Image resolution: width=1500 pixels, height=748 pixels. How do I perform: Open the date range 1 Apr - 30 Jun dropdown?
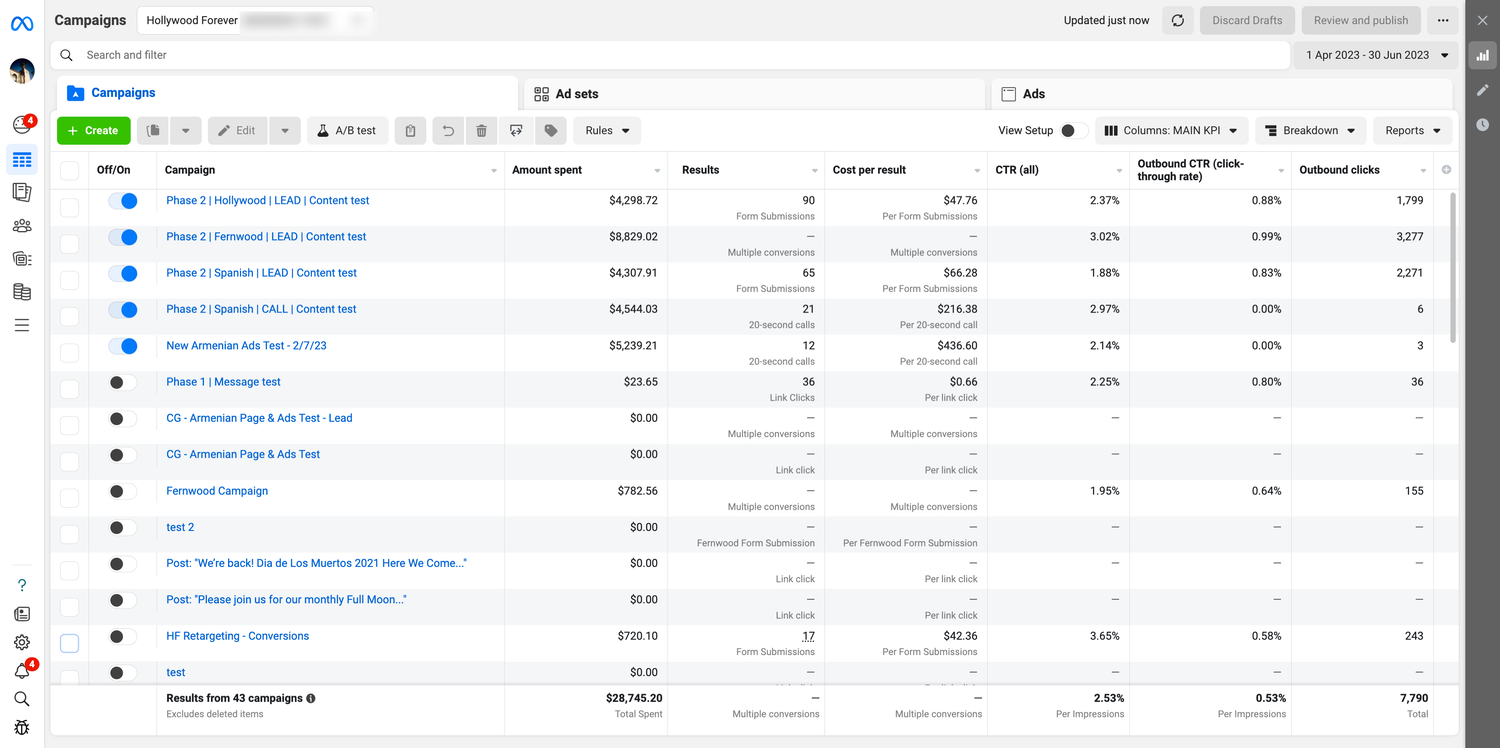tap(1376, 55)
